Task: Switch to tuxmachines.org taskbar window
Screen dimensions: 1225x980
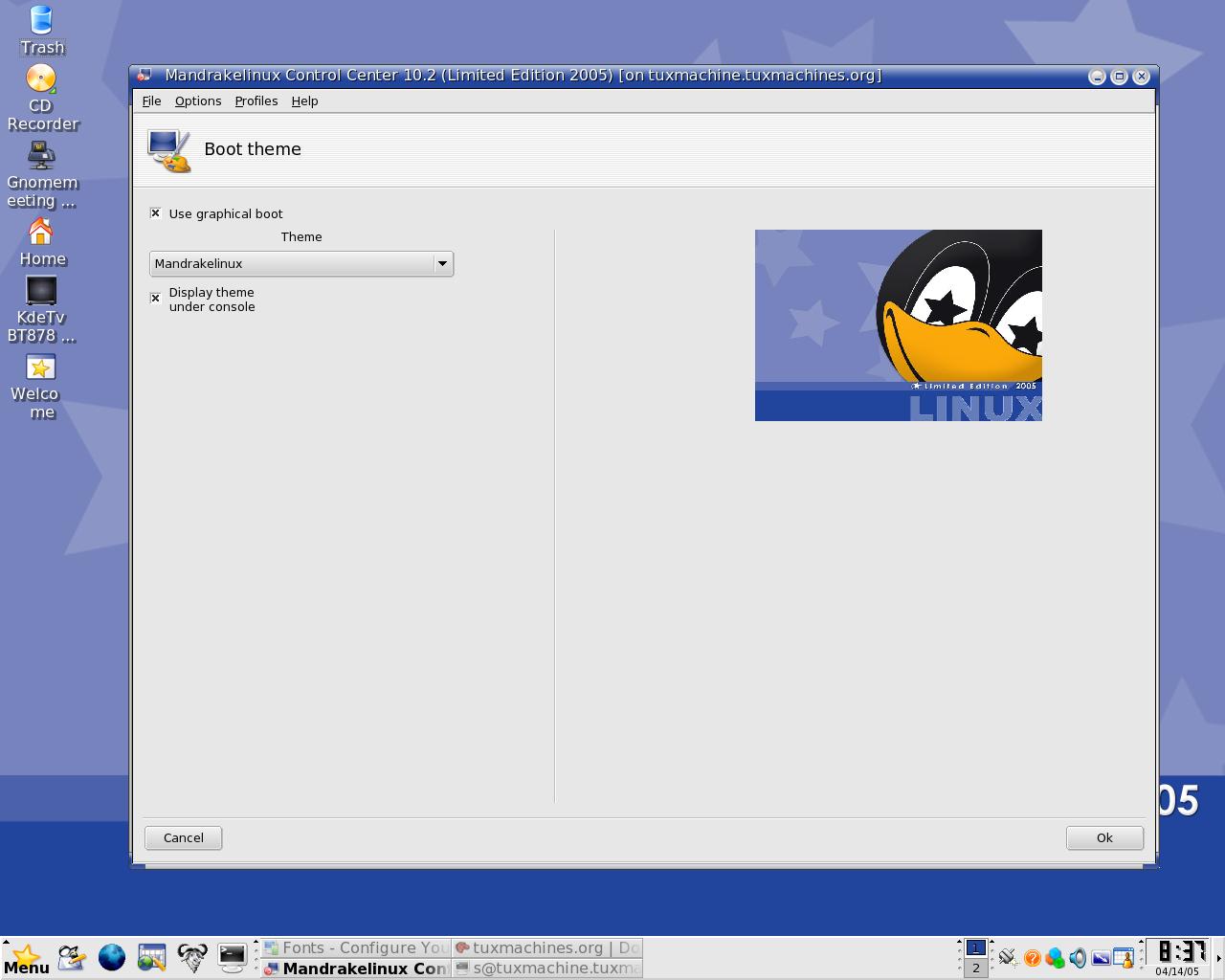Action: tap(547, 947)
